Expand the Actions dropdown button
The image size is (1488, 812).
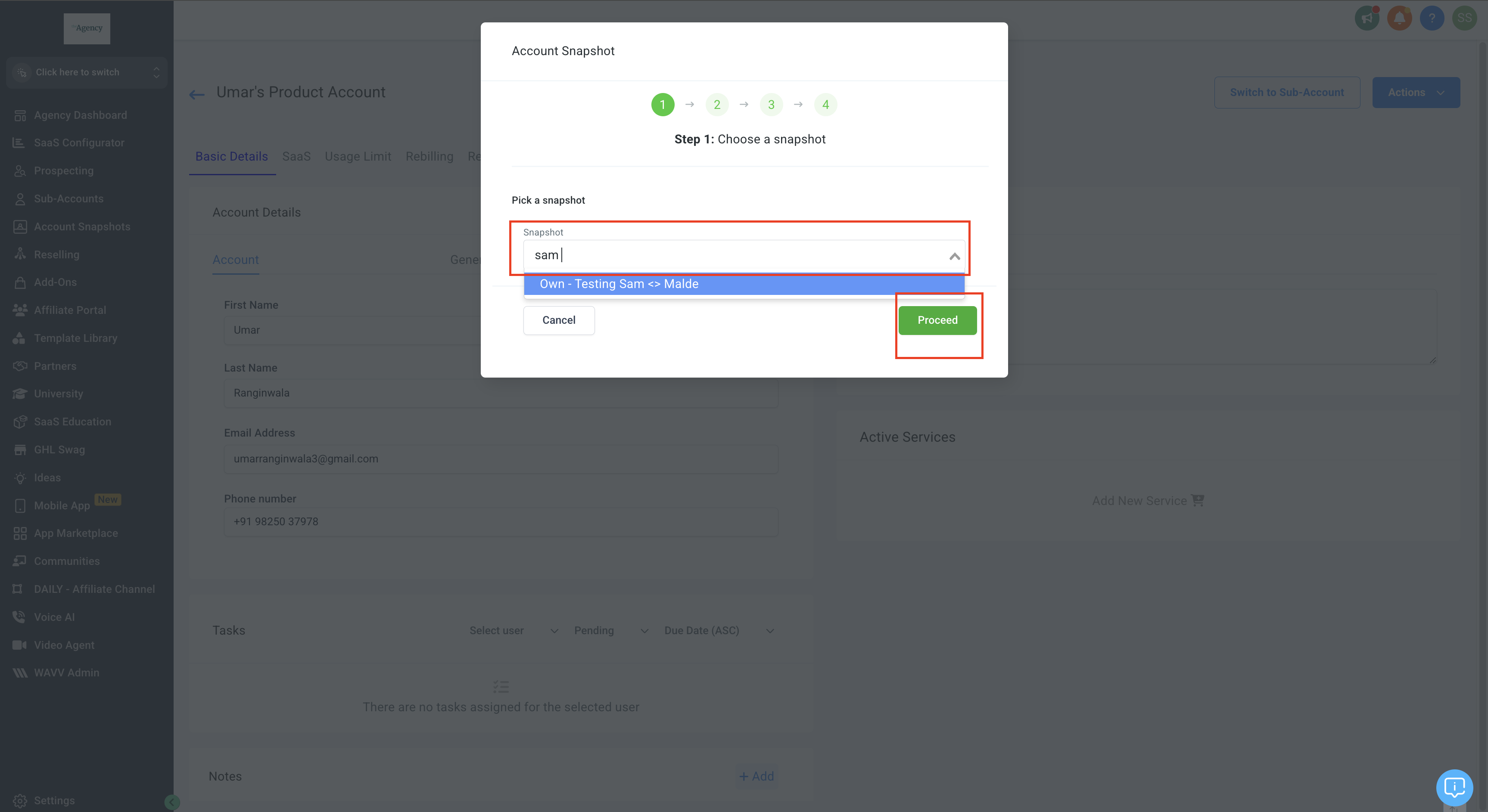(x=1416, y=92)
